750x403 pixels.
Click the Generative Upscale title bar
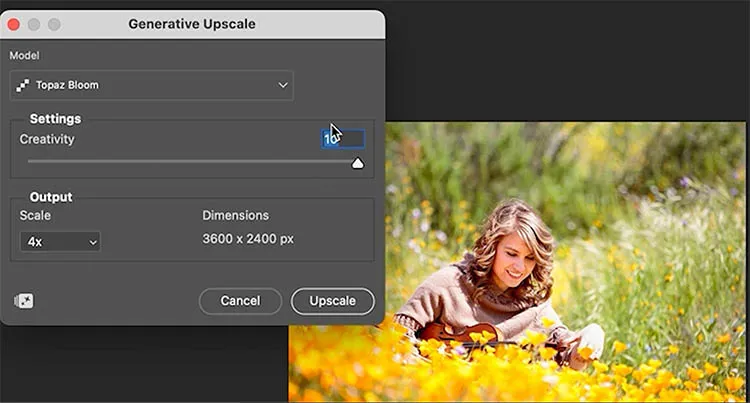(192, 24)
